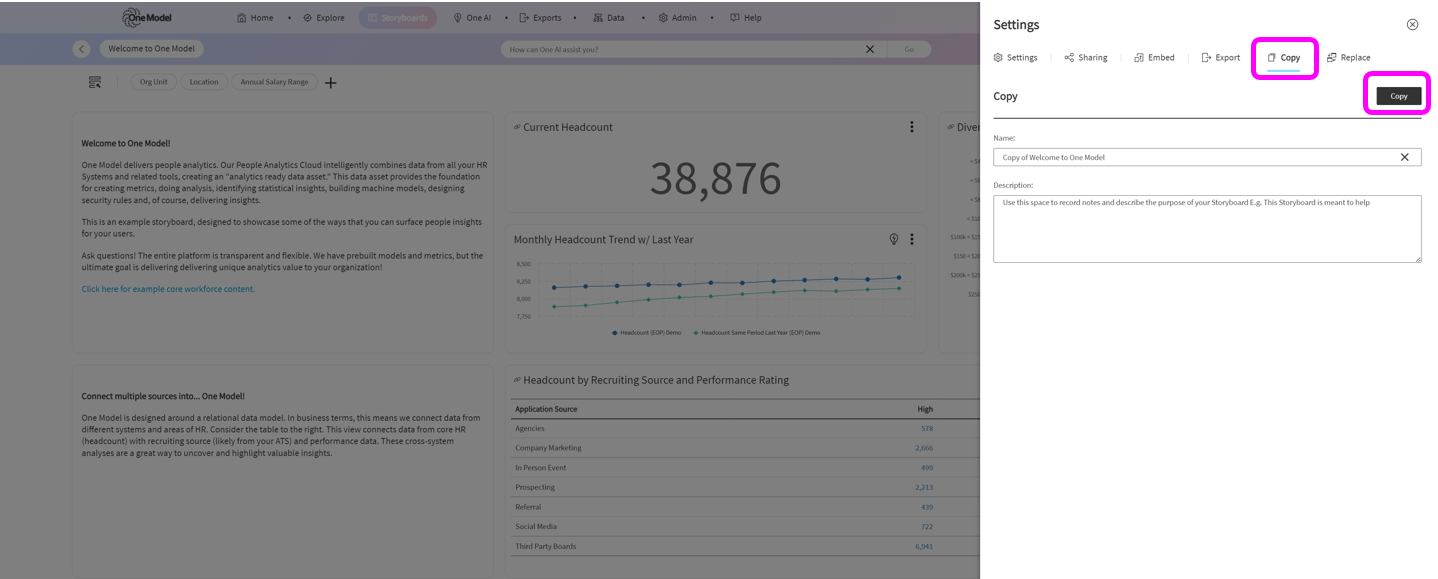Expand the Location filter
Screen dimensions: 1438x579
pos(204,82)
